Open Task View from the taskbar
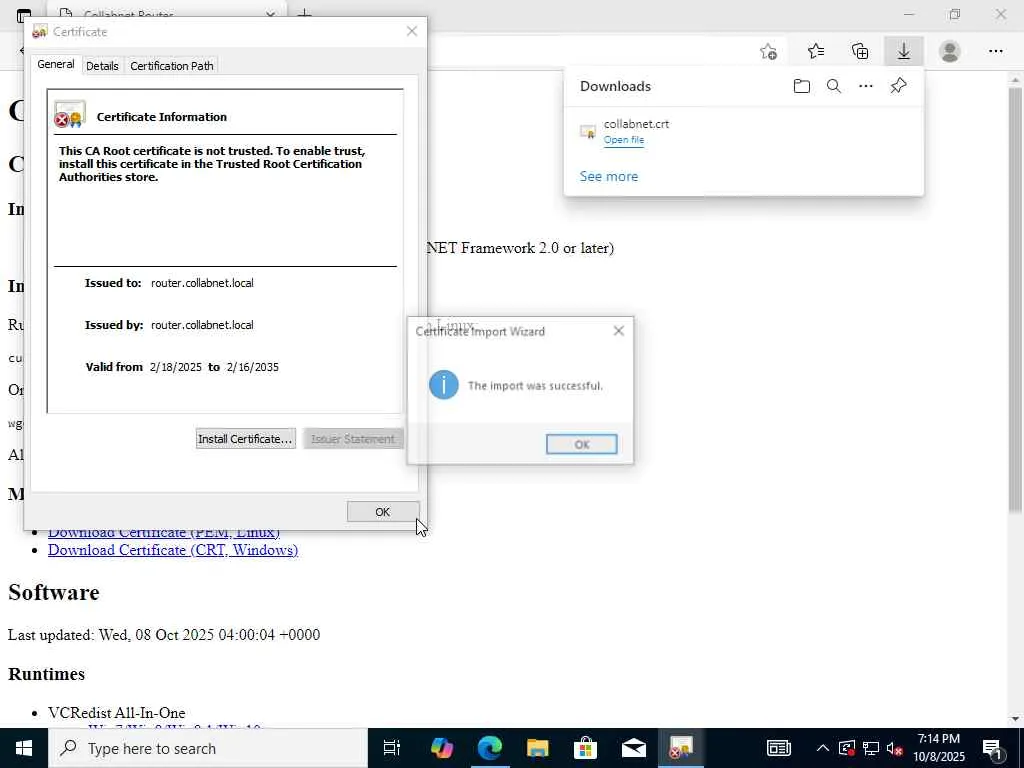 392,748
